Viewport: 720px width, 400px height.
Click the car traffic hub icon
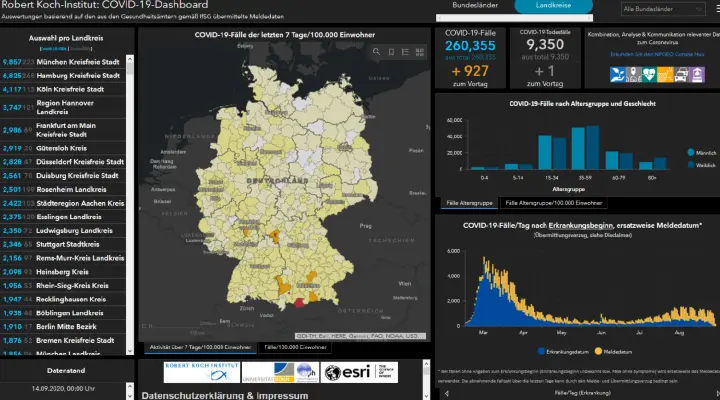tap(681, 74)
